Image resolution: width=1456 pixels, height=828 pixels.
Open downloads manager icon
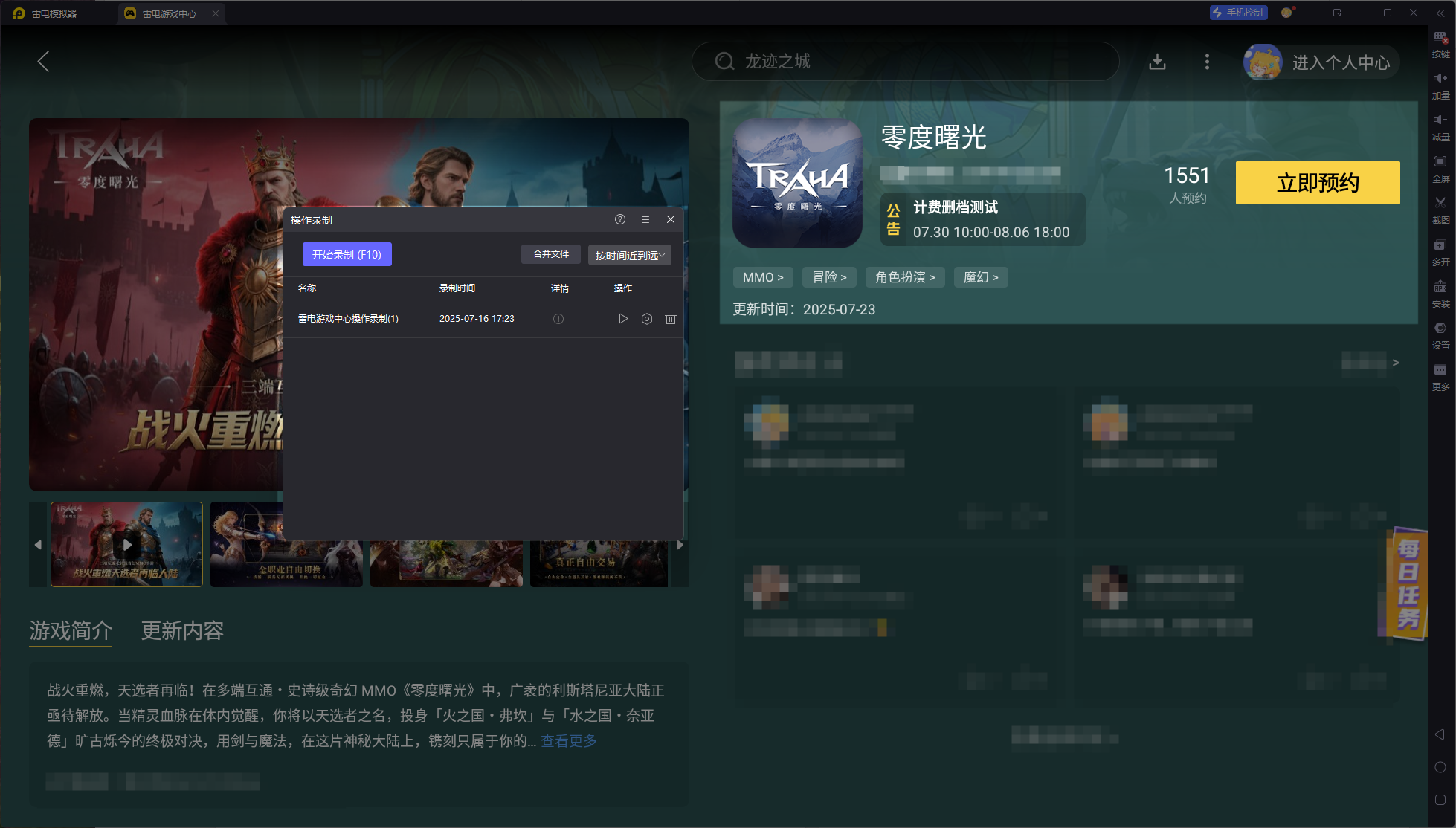coord(1157,62)
